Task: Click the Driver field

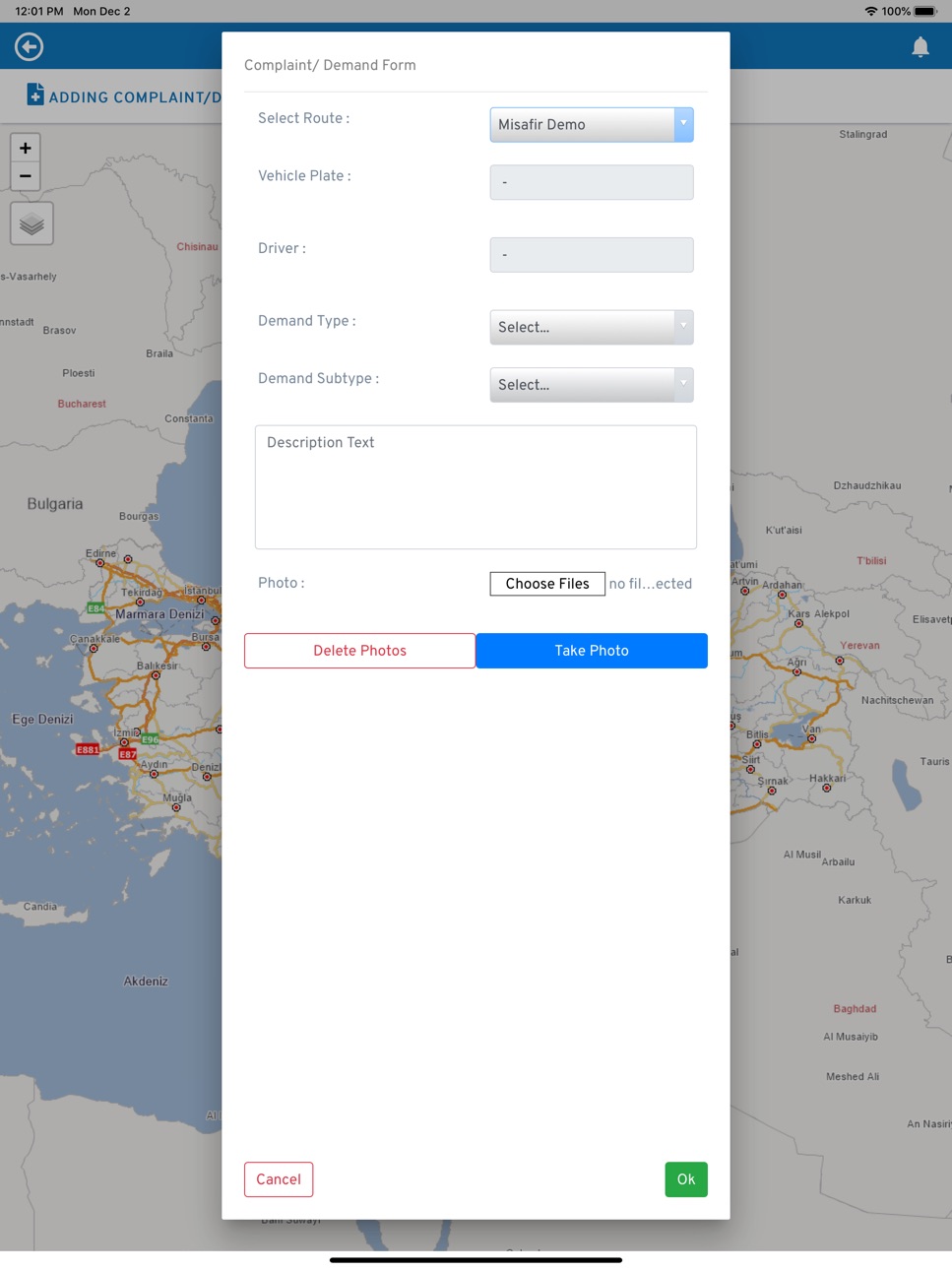Action: (x=592, y=255)
